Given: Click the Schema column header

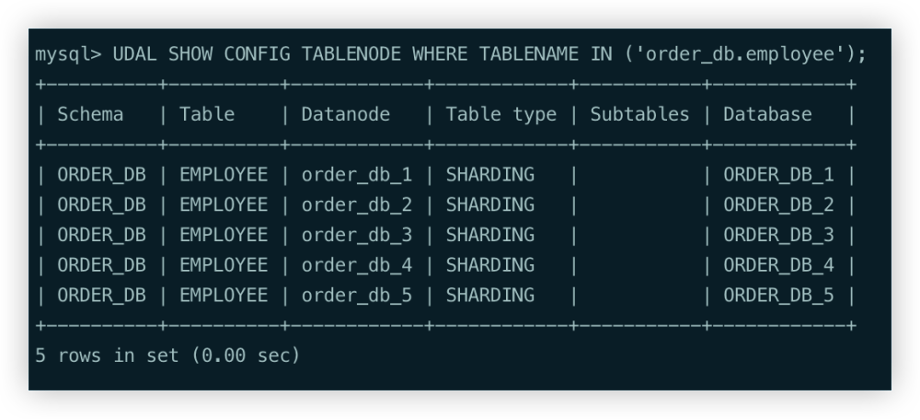Looking at the screenshot, I should tap(90, 114).
